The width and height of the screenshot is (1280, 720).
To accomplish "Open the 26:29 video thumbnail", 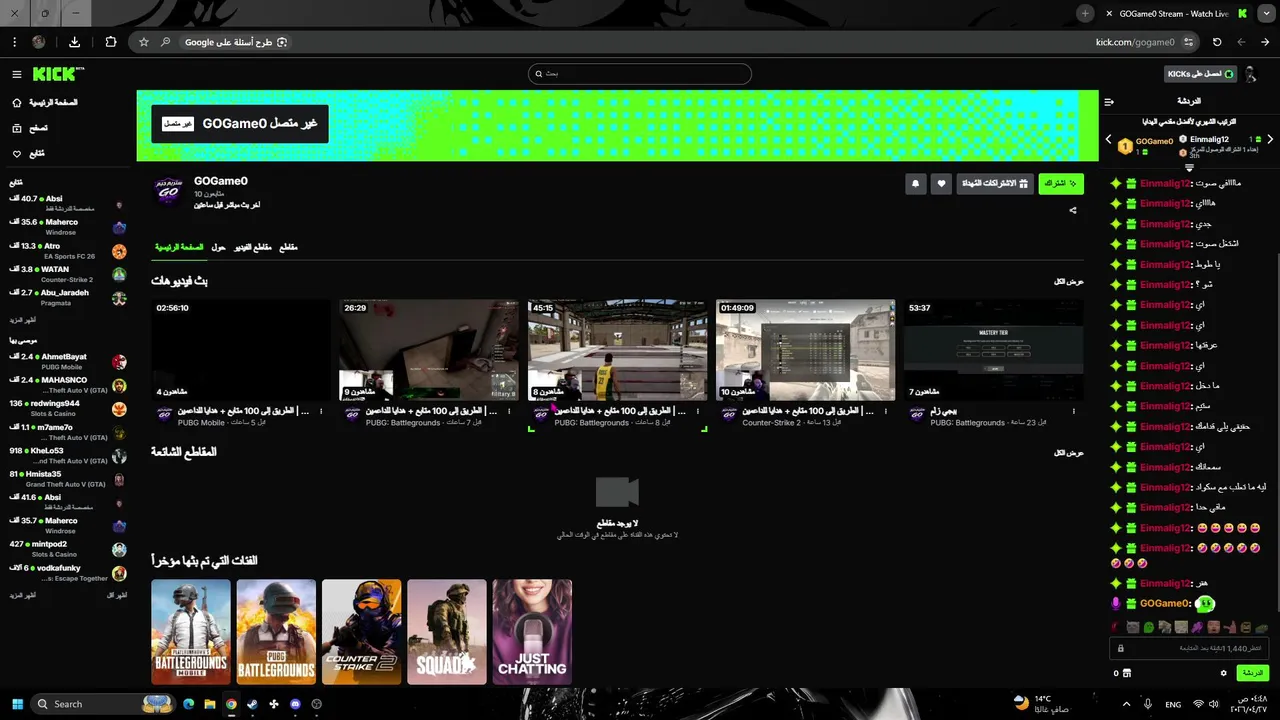I will pyautogui.click(x=429, y=350).
